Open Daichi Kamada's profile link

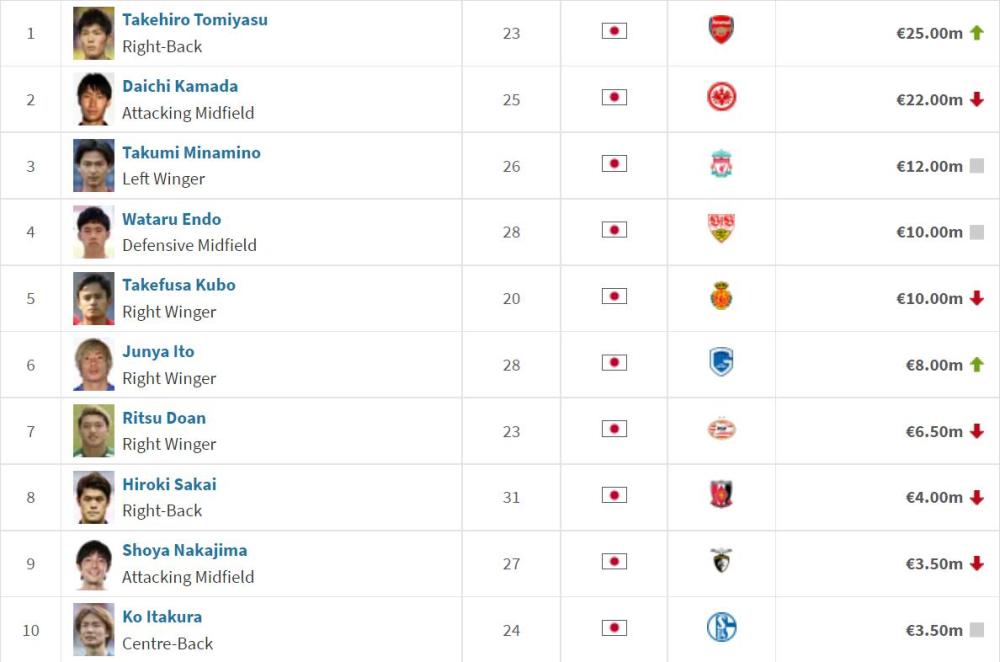click(180, 86)
